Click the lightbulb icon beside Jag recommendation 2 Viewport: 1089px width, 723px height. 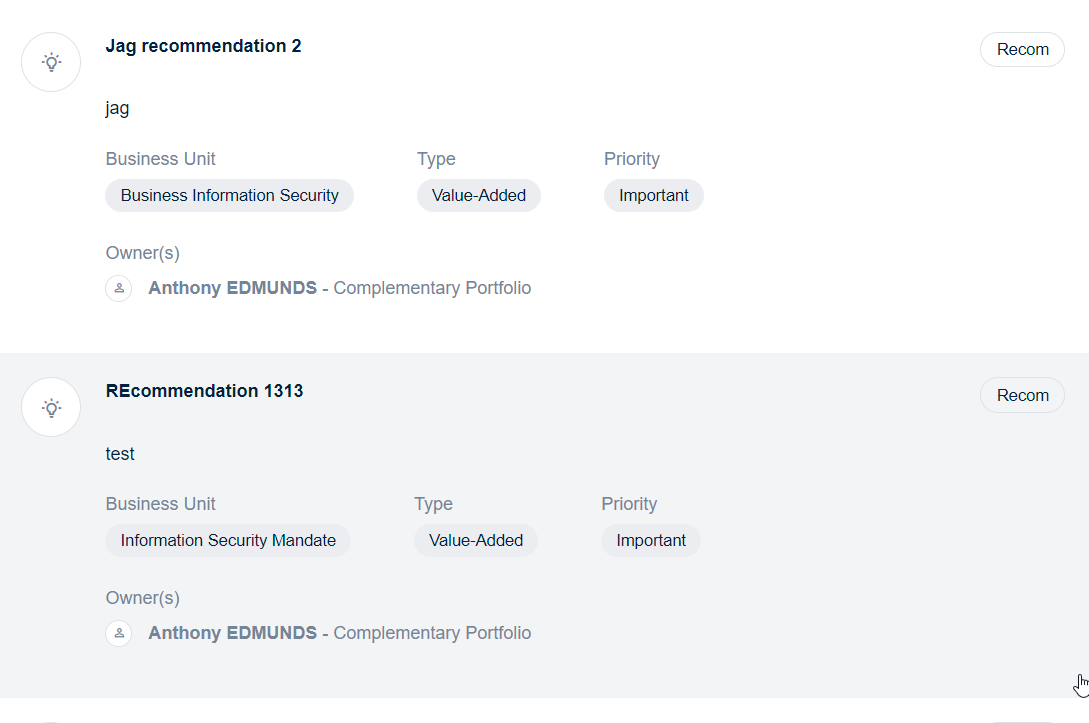pos(51,62)
